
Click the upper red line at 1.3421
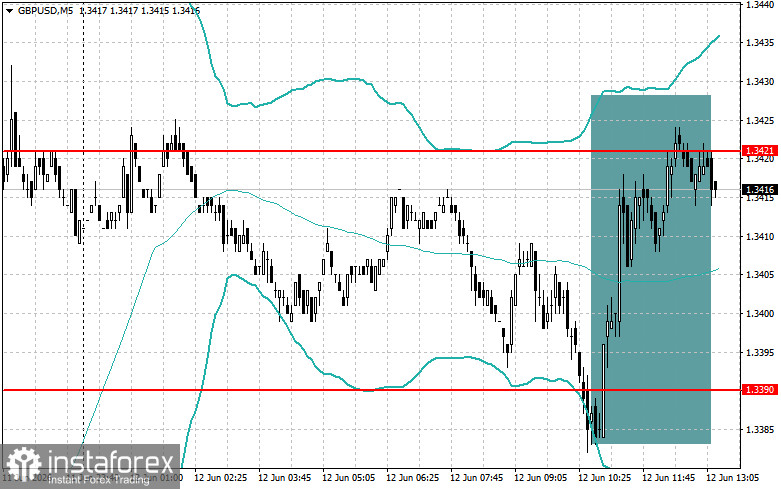click(371, 150)
